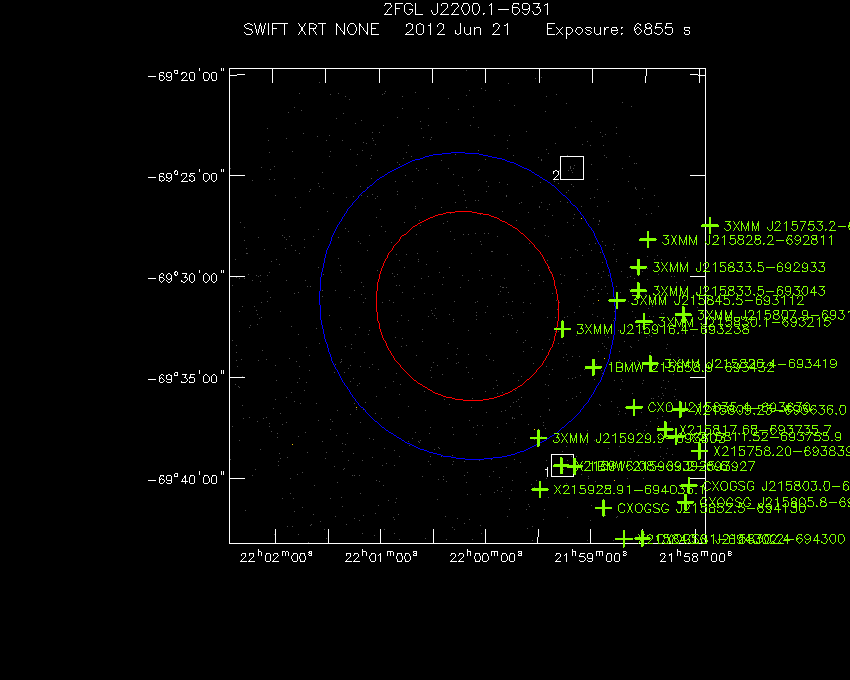Click the observation date 2012 Jun 21
The width and height of the screenshot is (850, 680).
458,29
